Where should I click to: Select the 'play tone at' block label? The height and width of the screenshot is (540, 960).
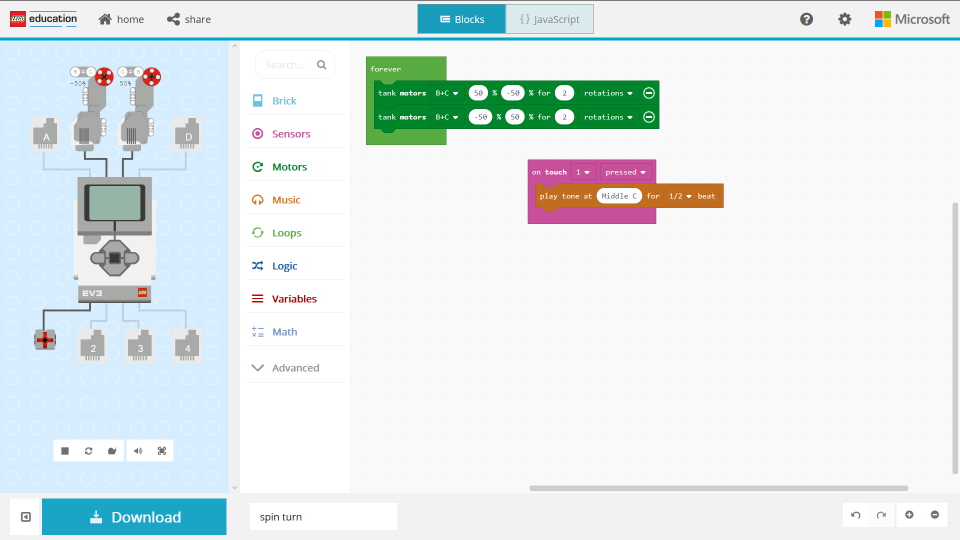click(566, 196)
